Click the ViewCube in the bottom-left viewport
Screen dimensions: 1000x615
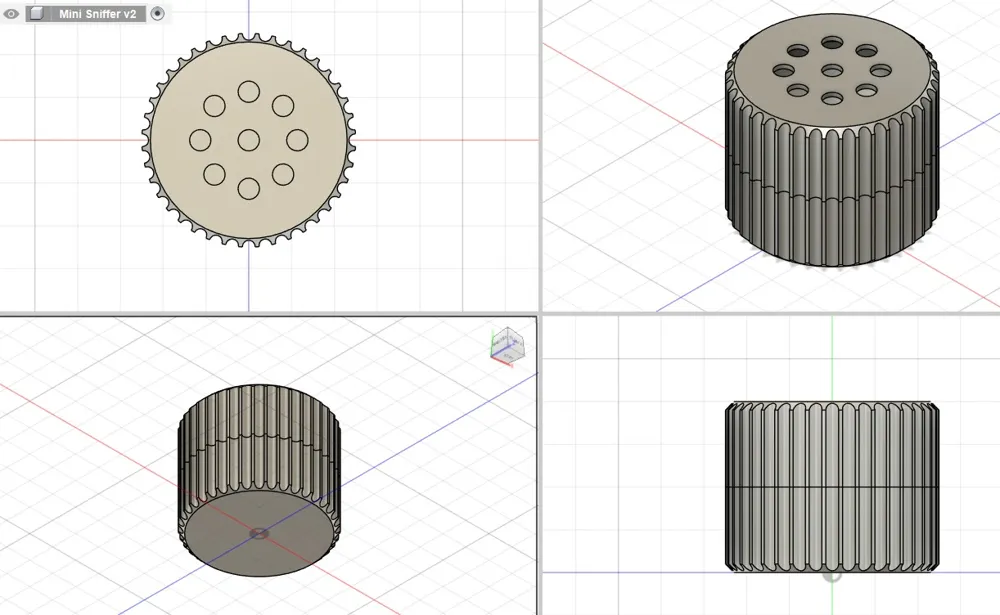(507, 346)
